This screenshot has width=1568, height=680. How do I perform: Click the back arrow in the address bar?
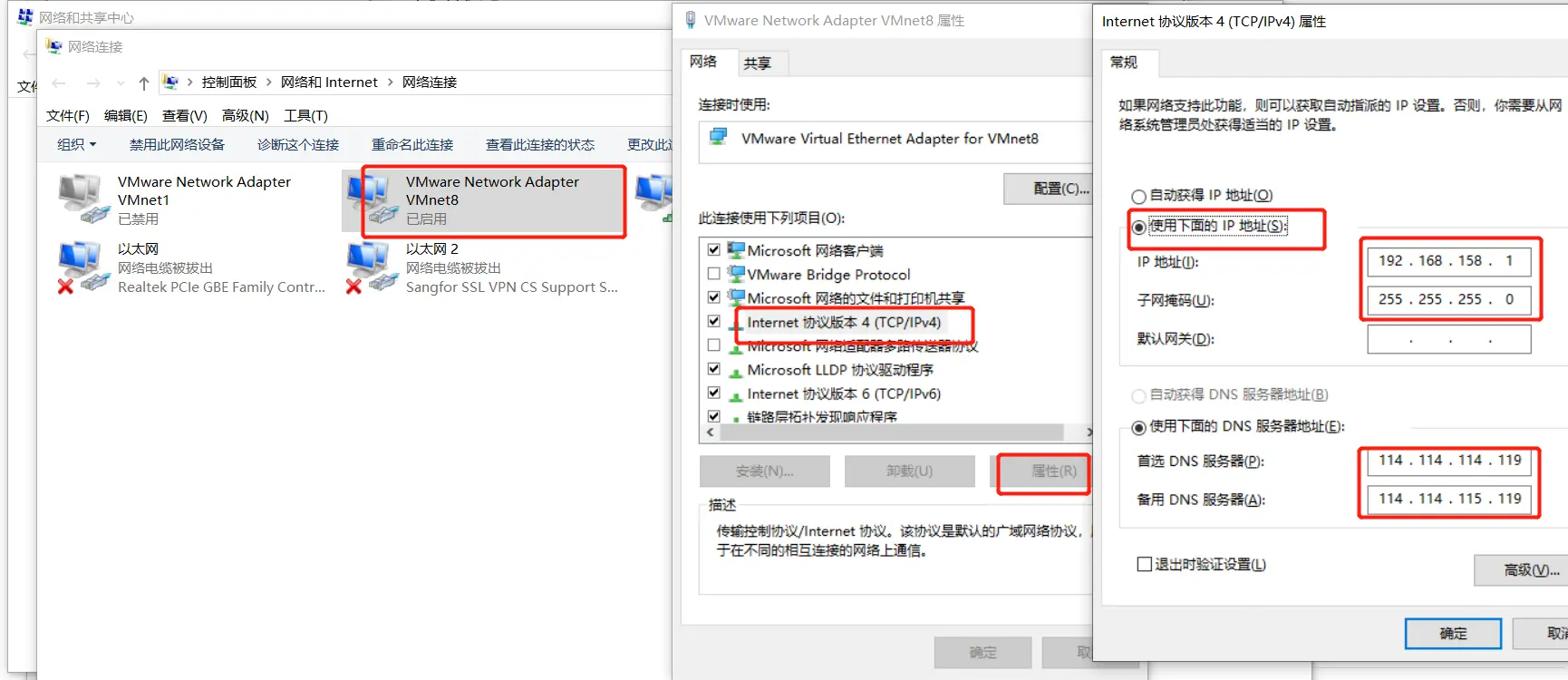[59, 83]
